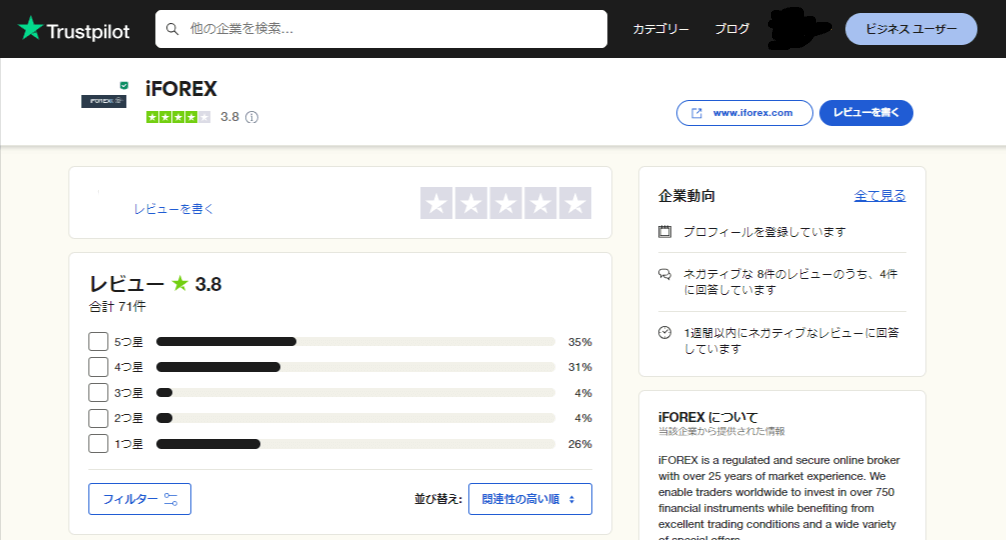Click the filter sliders icon on フィルター button
The width and height of the screenshot is (1006, 540).
pyautogui.click(x=171, y=499)
